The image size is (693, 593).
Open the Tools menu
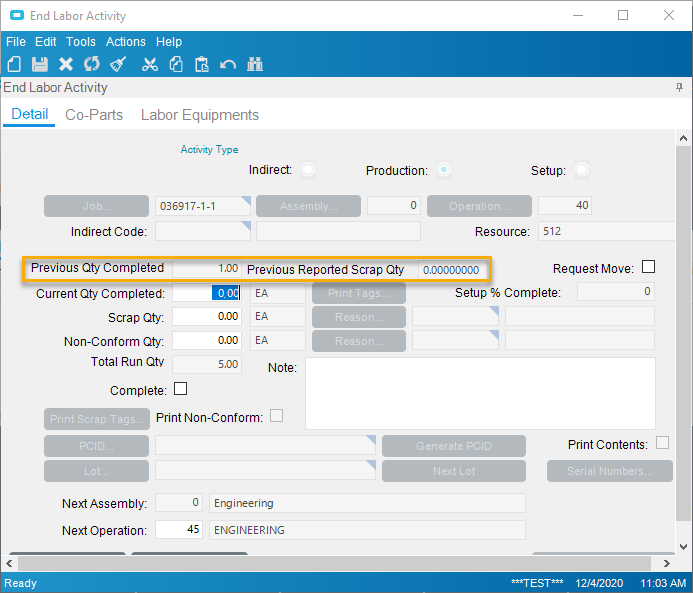[81, 42]
